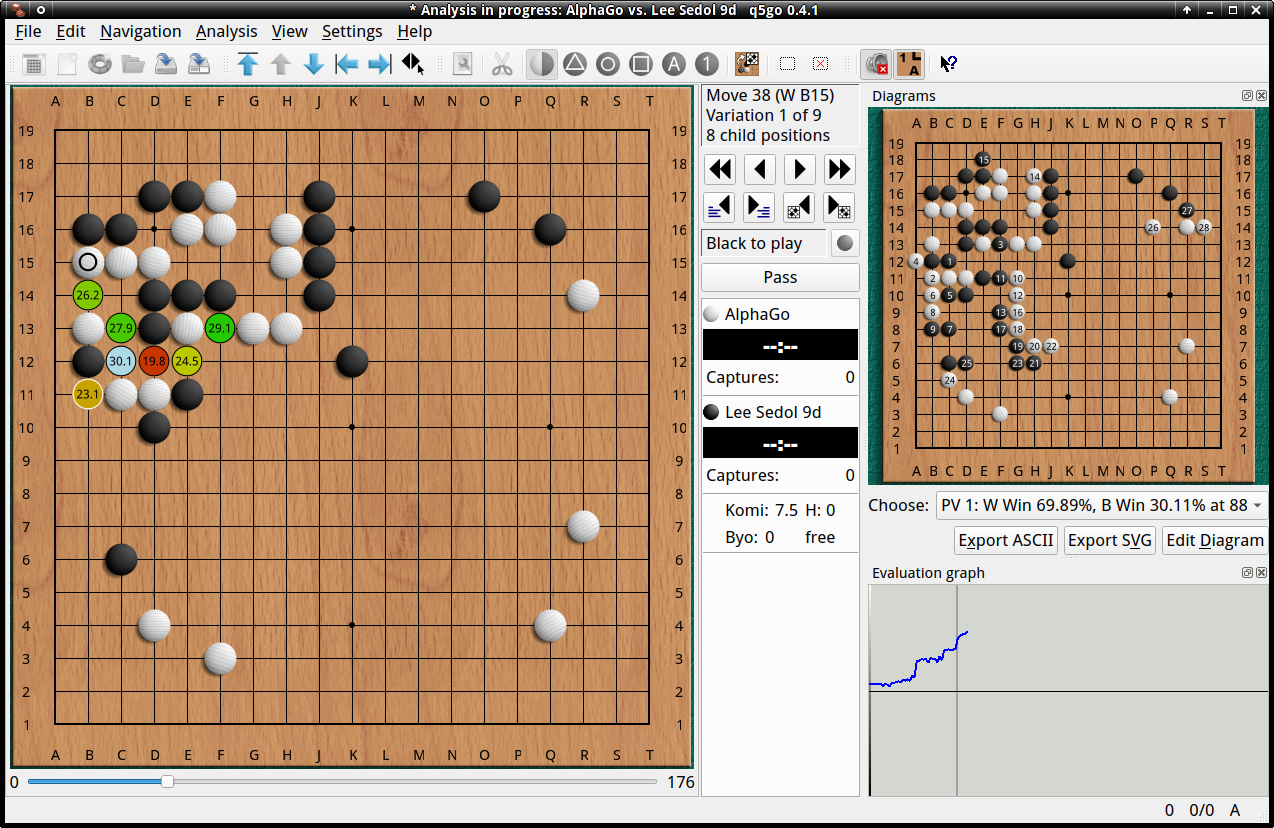Click the 'Komi: 7.5' text
The width and height of the screenshot is (1274, 828).
coord(761,511)
